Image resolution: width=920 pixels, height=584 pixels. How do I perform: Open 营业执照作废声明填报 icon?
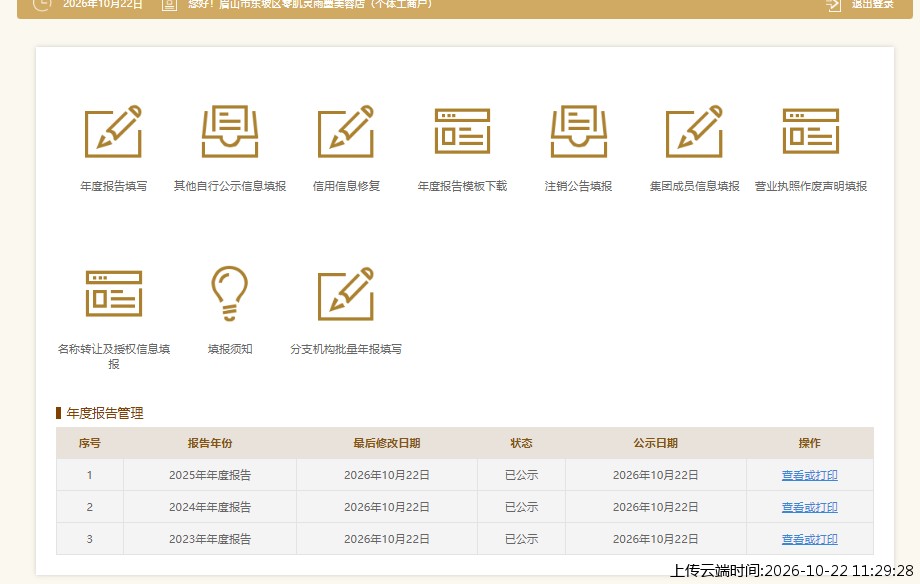811,131
